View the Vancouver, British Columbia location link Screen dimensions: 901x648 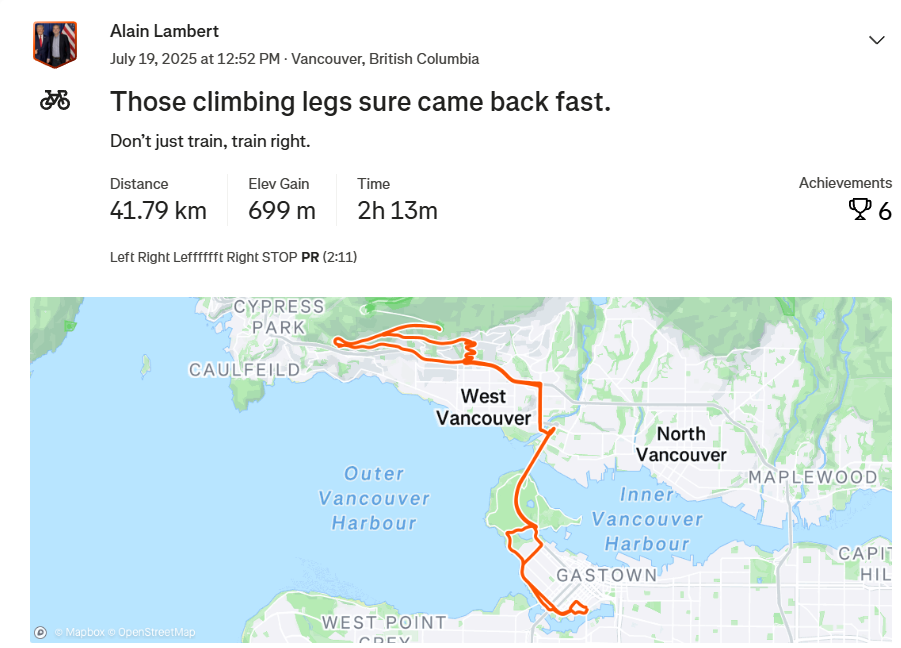click(384, 58)
